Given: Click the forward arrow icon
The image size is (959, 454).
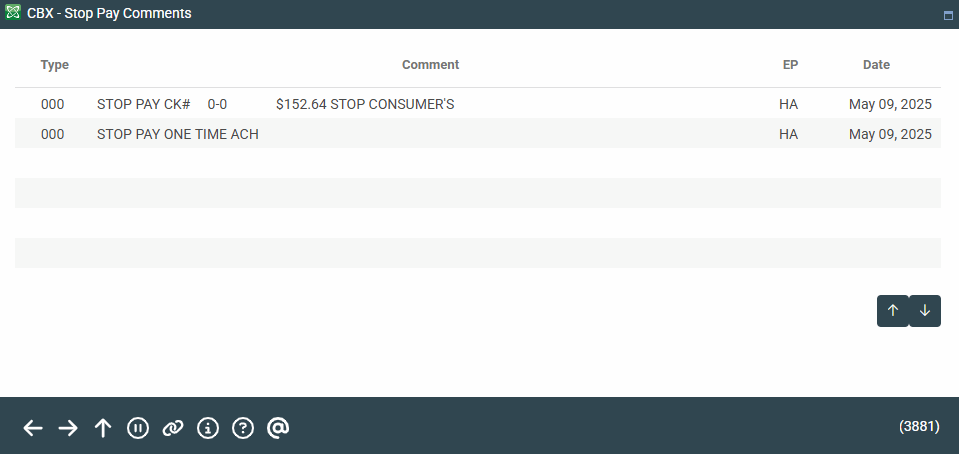Looking at the screenshot, I should (x=68, y=428).
